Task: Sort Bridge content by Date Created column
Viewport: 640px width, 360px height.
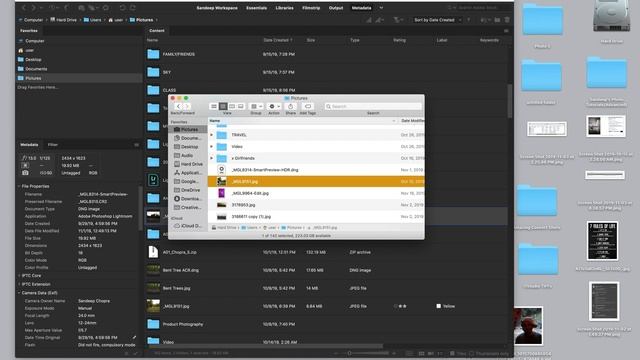Action: tap(278, 40)
